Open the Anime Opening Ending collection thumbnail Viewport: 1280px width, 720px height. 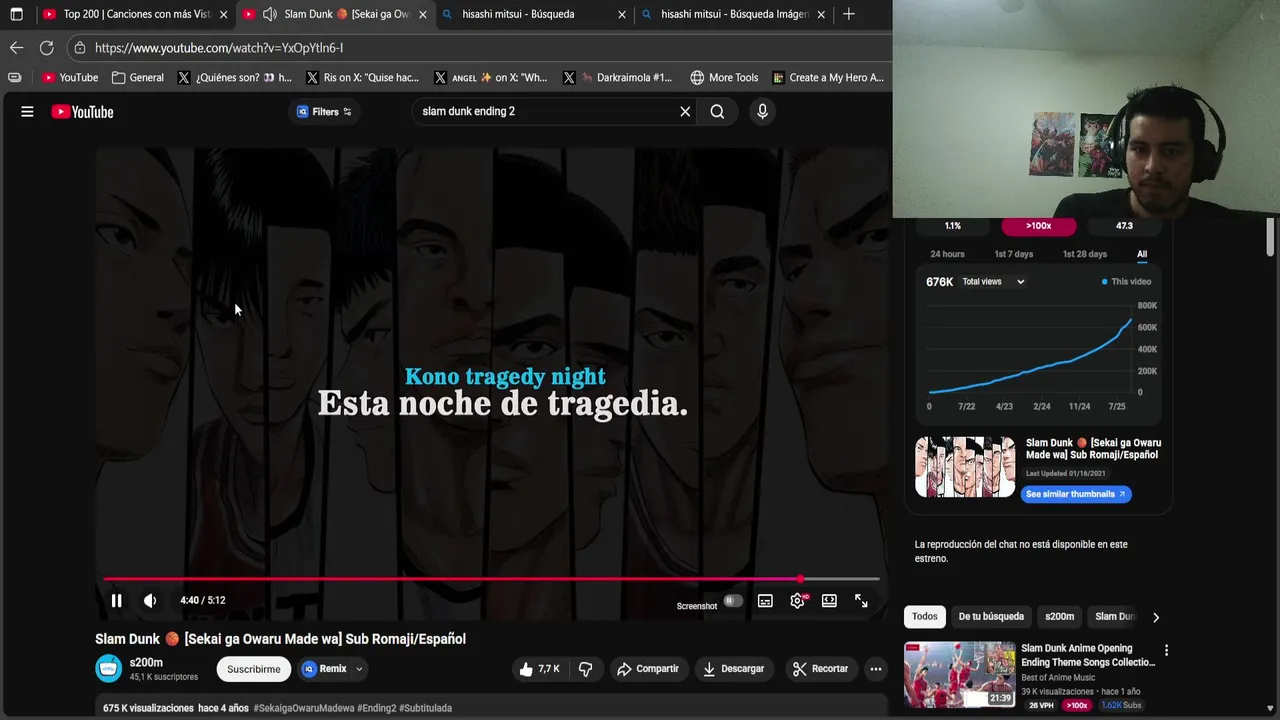pos(959,675)
